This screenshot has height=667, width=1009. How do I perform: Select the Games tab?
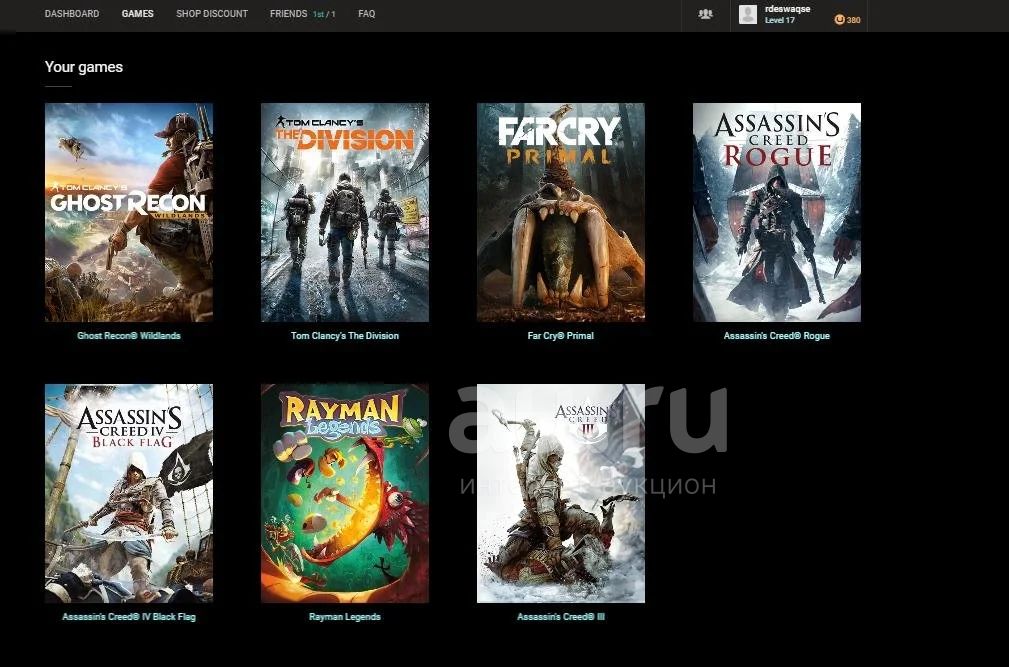[138, 14]
